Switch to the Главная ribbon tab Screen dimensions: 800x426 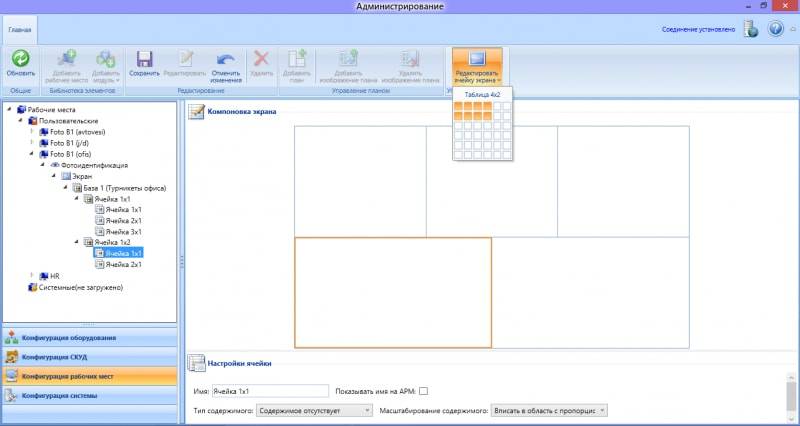pos(19,29)
